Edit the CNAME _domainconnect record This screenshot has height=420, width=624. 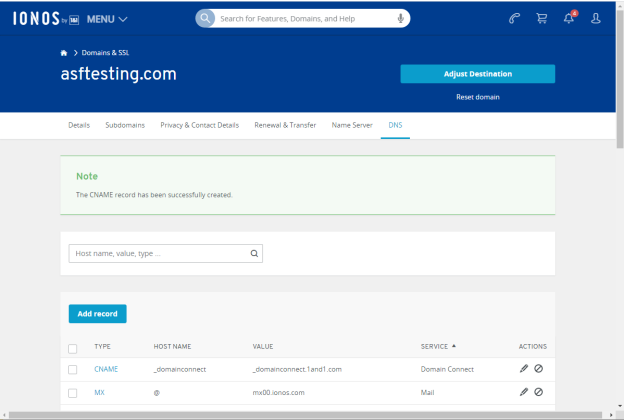pos(524,369)
